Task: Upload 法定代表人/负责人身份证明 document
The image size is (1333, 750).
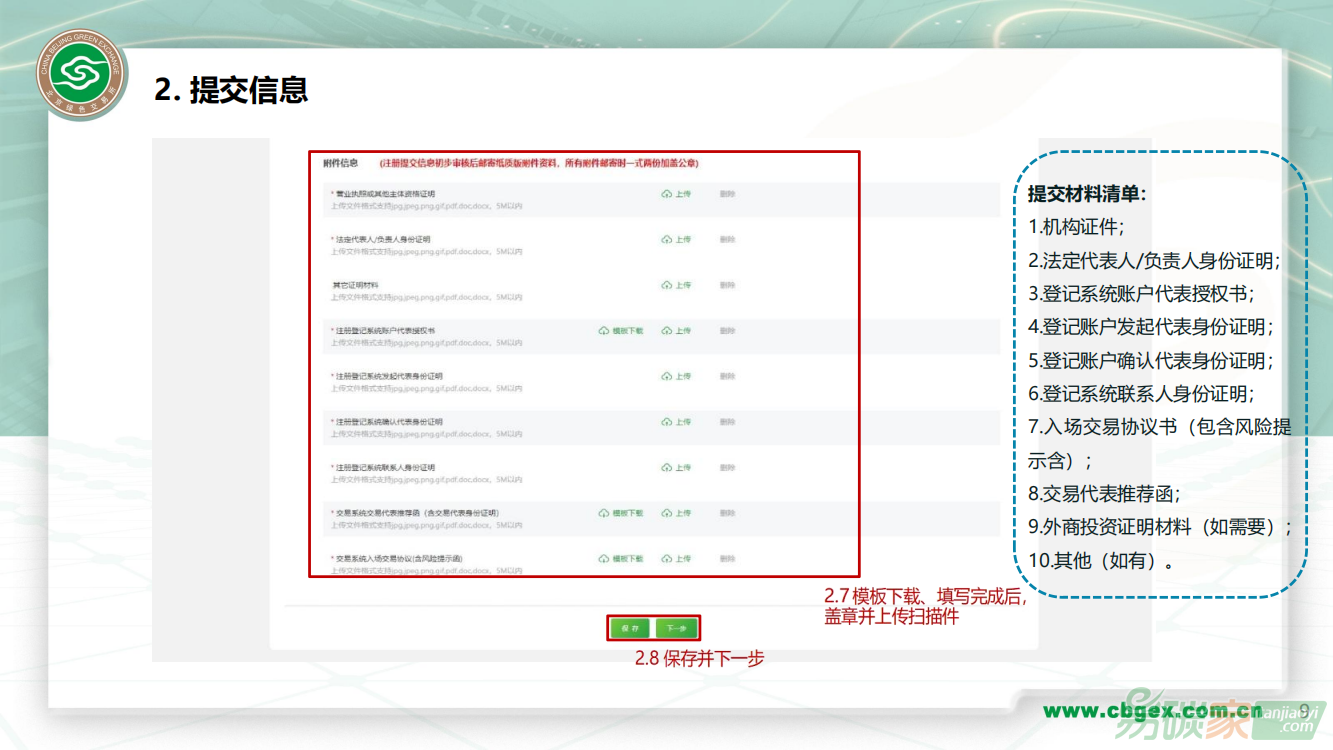Action: click(x=677, y=240)
